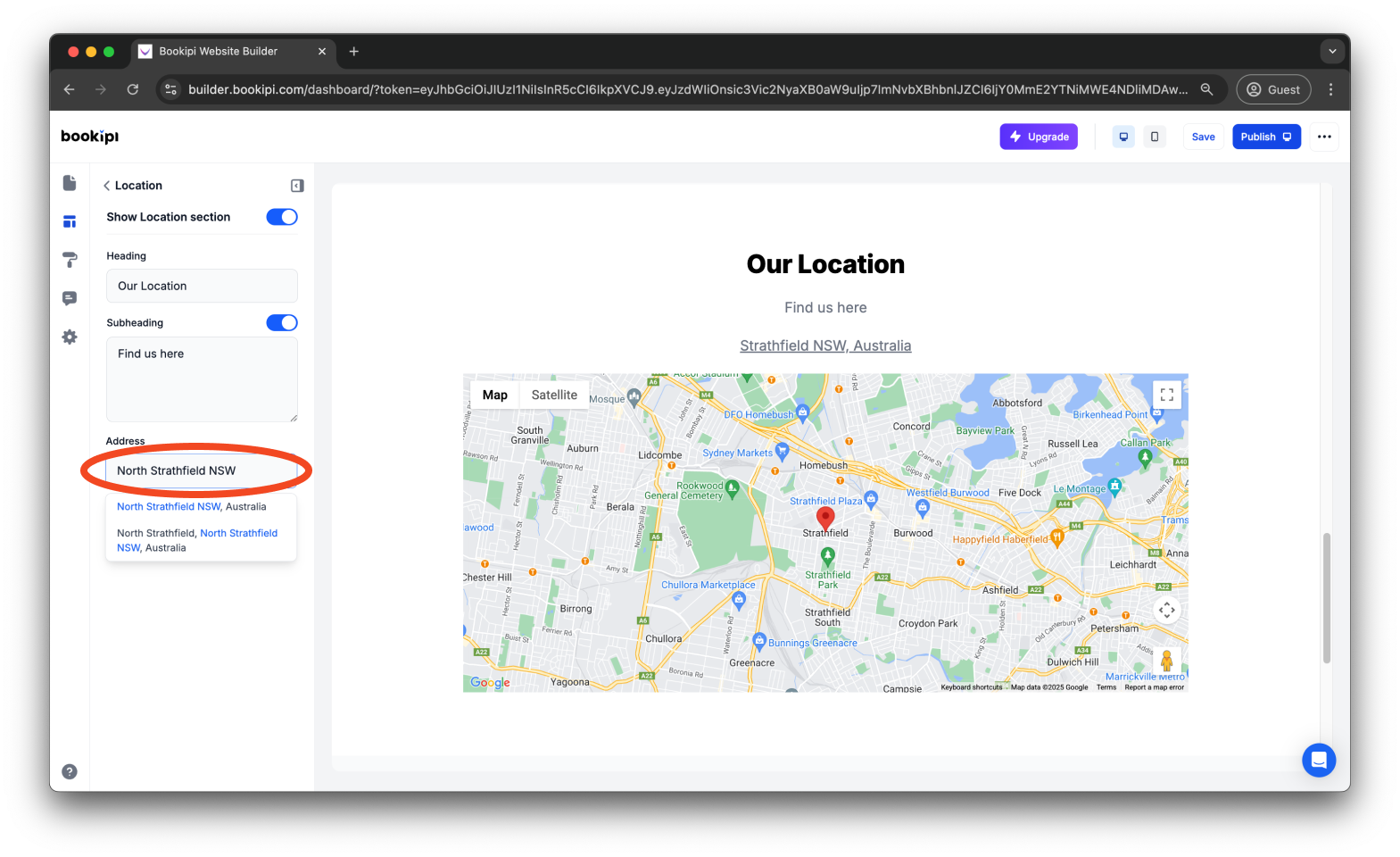Go back from the Location panel
The height and width of the screenshot is (857, 1400).
click(106, 186)
